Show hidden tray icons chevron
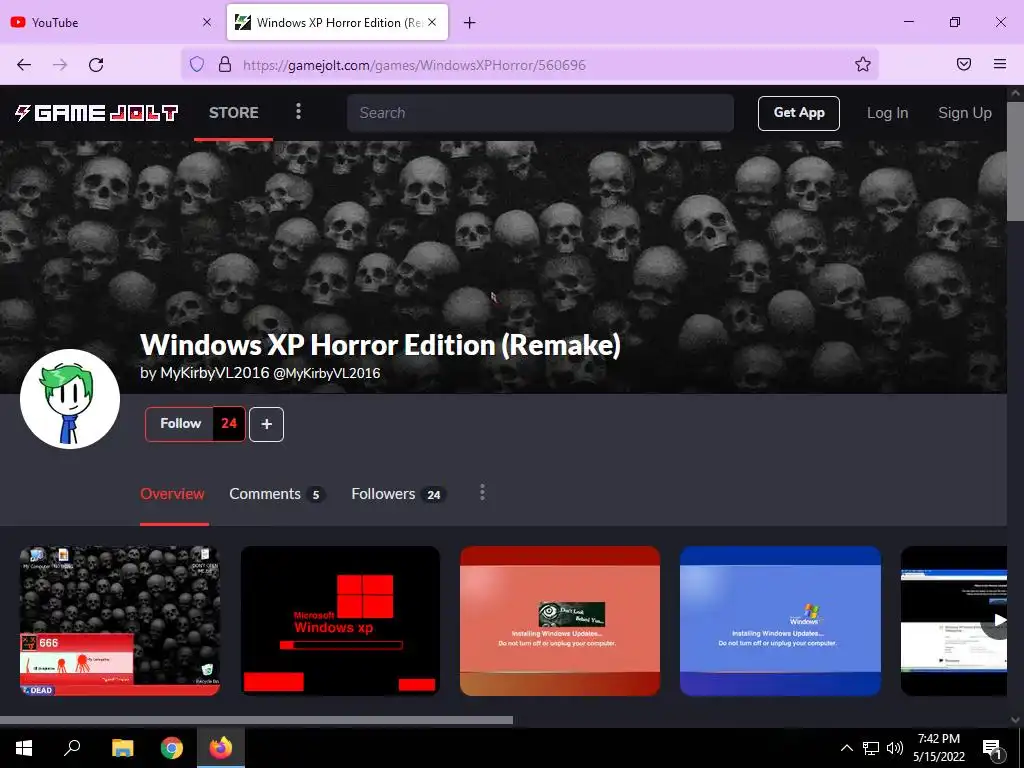The height and width of the screenshot is (768, 1024). (x=846, y=748)
